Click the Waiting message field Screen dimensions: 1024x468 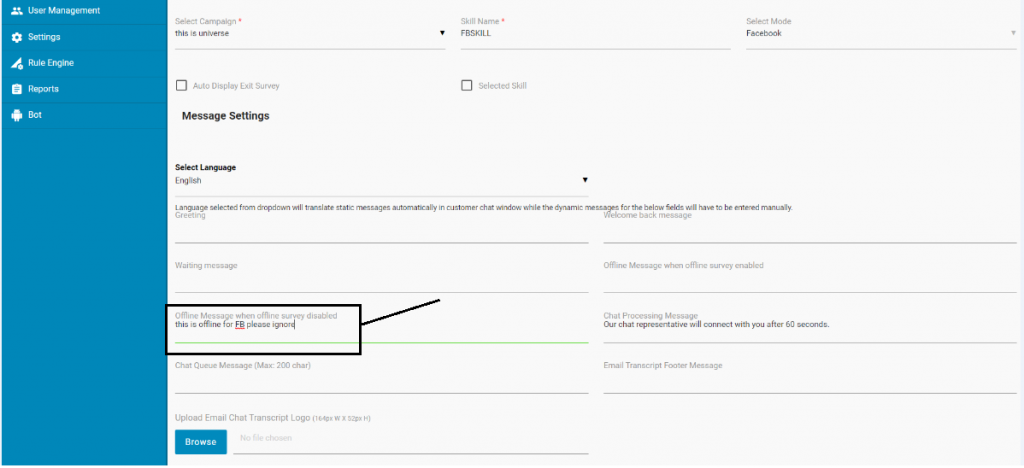[x=380, y=281]
